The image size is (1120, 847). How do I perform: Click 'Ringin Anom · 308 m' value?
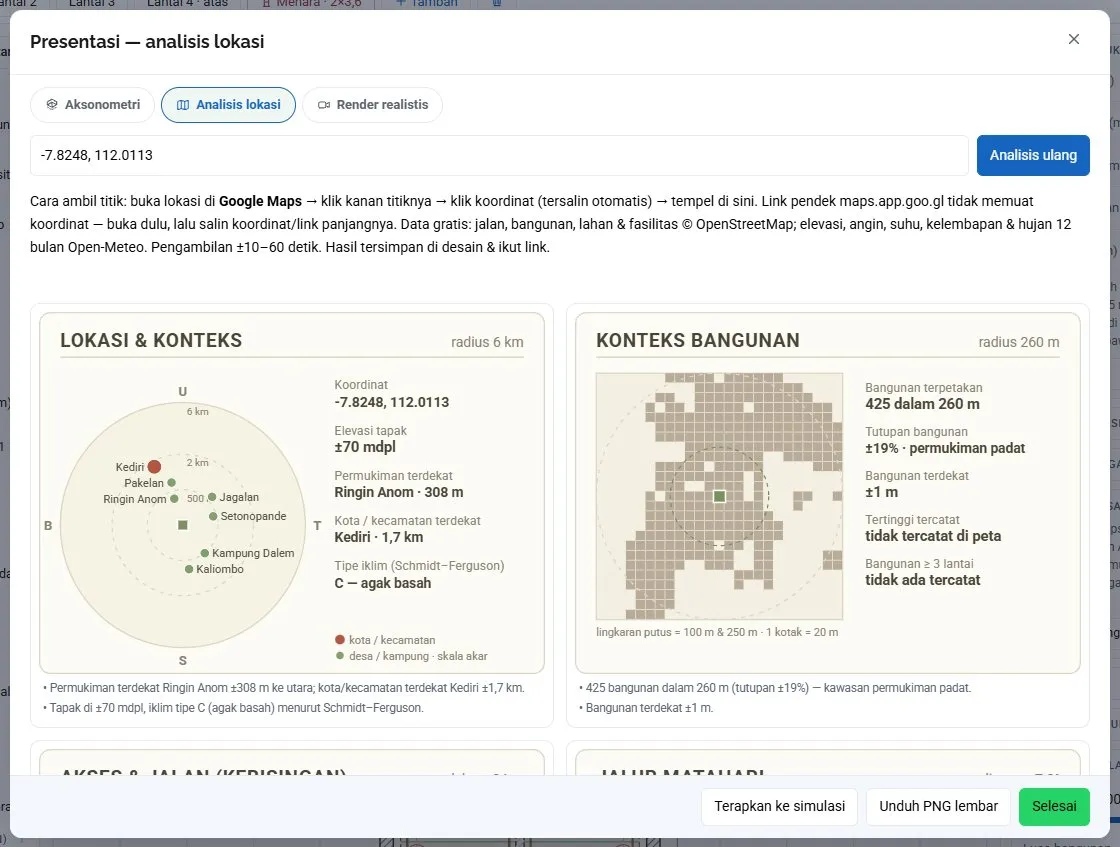(x=399, y=492)
